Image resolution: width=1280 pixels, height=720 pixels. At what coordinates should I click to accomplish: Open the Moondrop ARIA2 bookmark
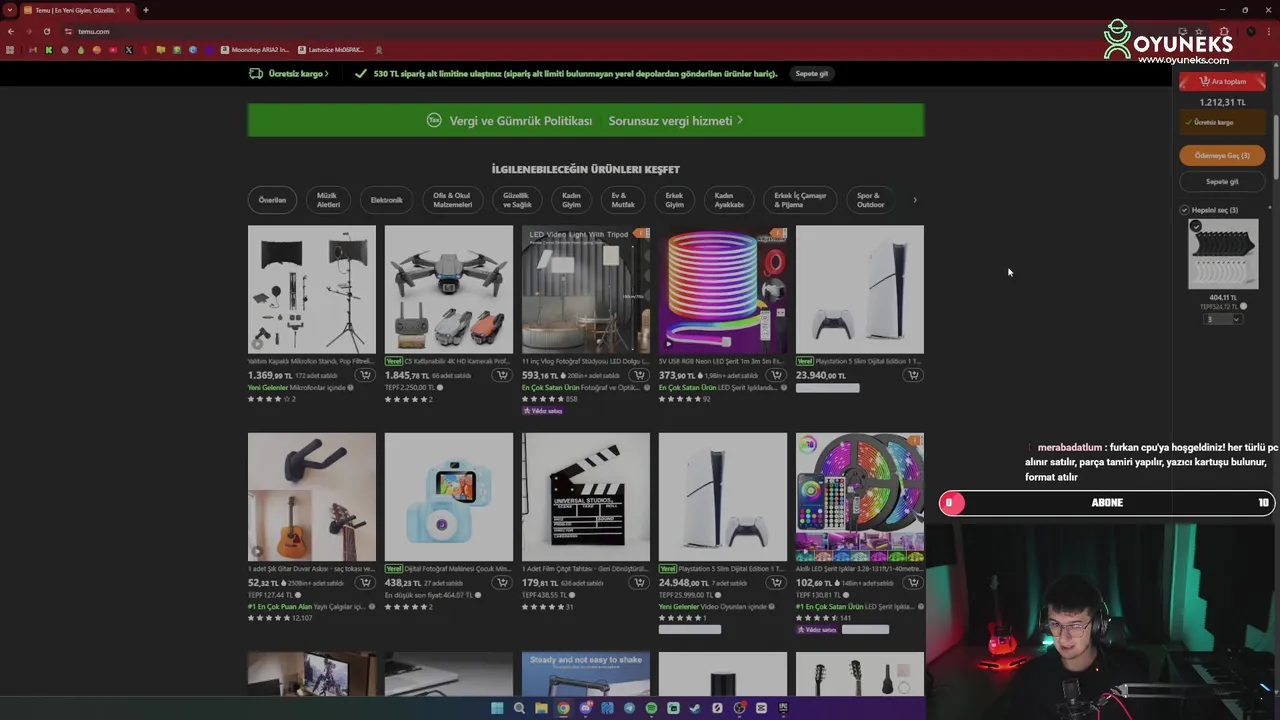(x=255, y=50)
